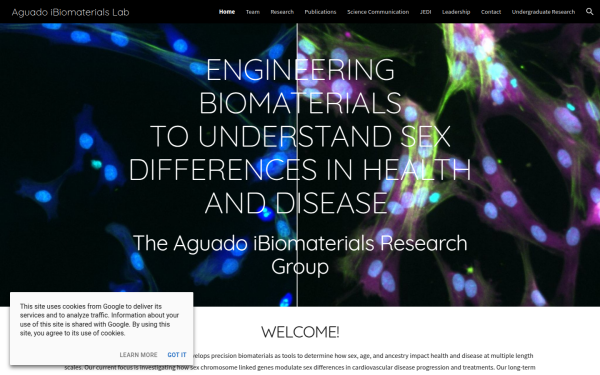
Task: Open the Publications page
Action: (320, 12)
